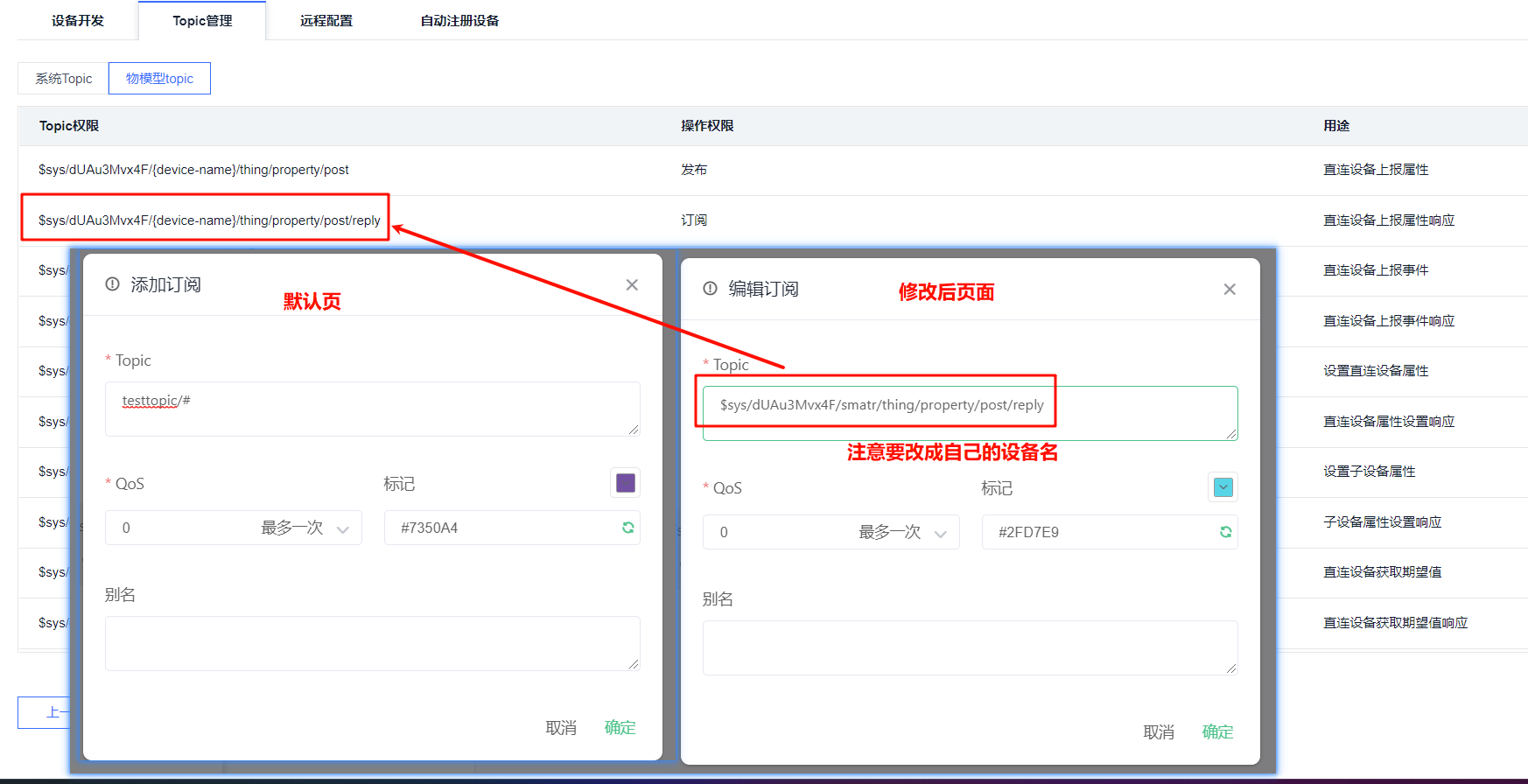This screenshot has height=784, width=1528.
Task: Close the 编辑订阅 dialog with X
Action: 1230,289
